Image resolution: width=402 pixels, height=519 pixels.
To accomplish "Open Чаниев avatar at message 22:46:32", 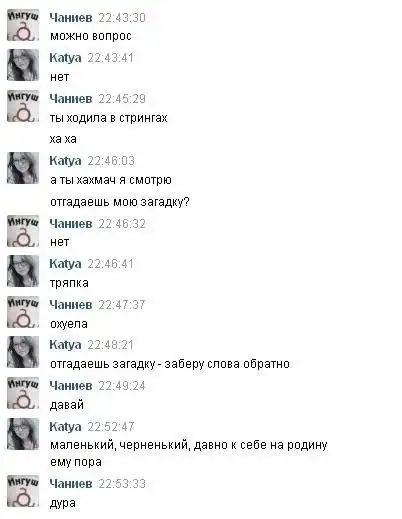I will (23, 231).
